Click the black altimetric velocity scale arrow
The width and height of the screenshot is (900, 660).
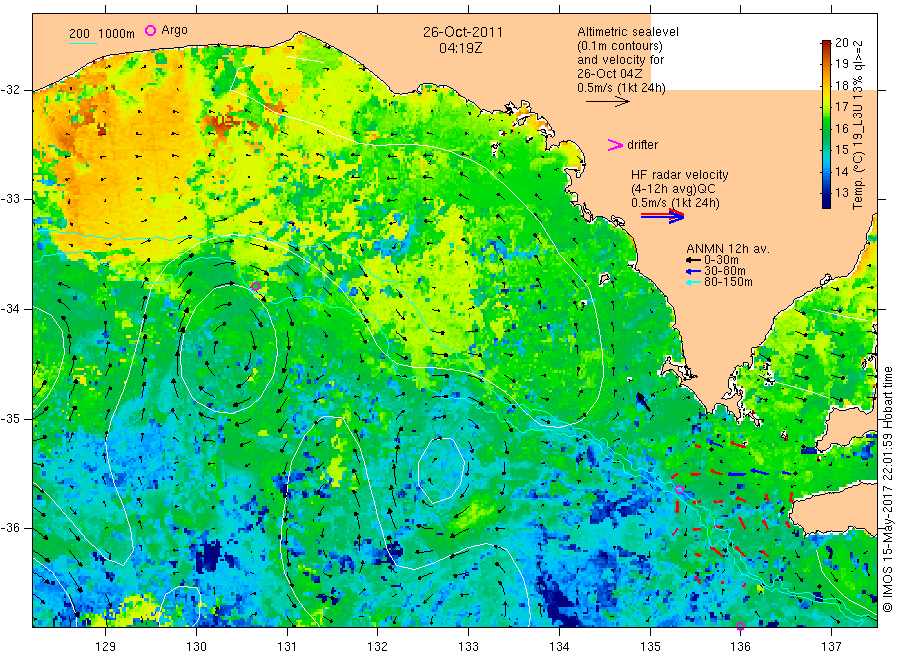608,102
